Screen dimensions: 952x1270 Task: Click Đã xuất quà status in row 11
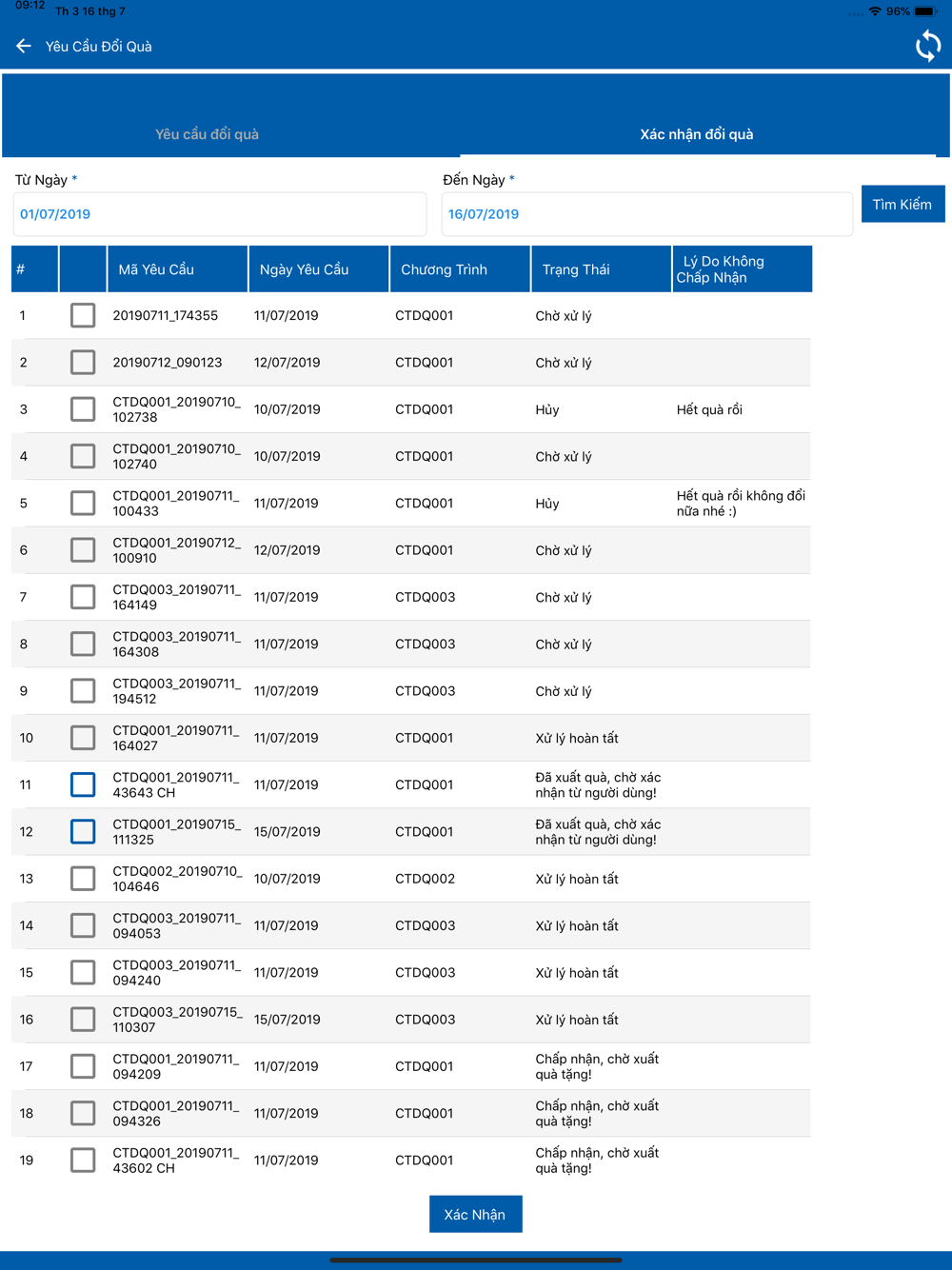point(598,784)
